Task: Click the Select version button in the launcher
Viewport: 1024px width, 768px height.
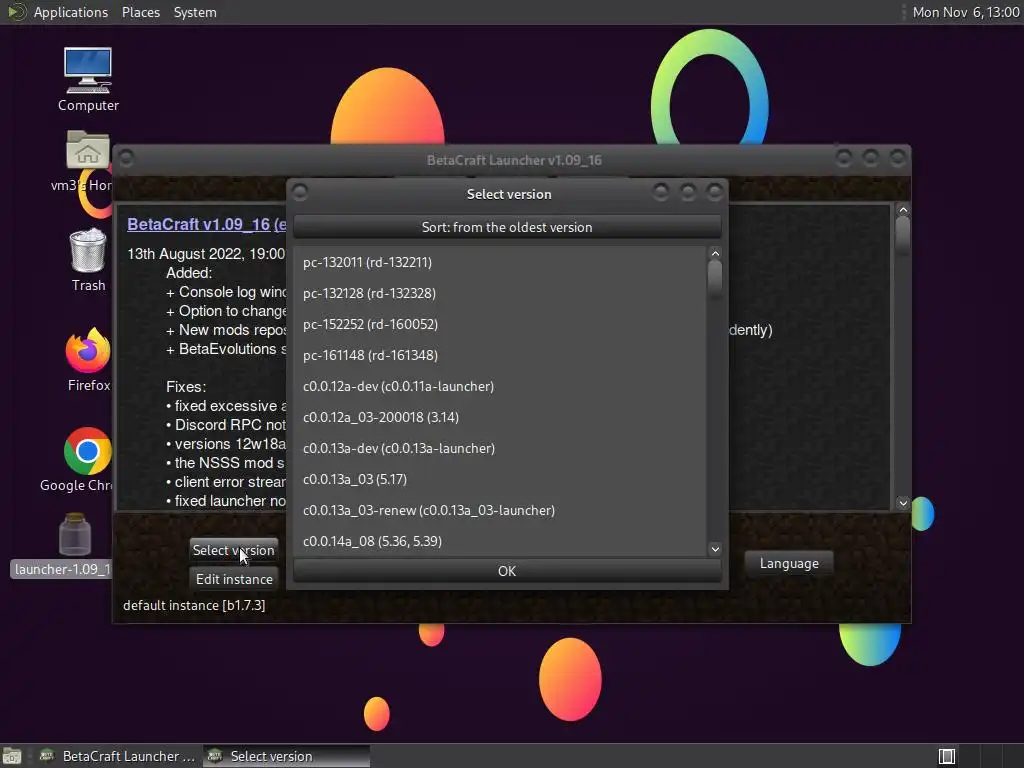Action: click(234, 551)
